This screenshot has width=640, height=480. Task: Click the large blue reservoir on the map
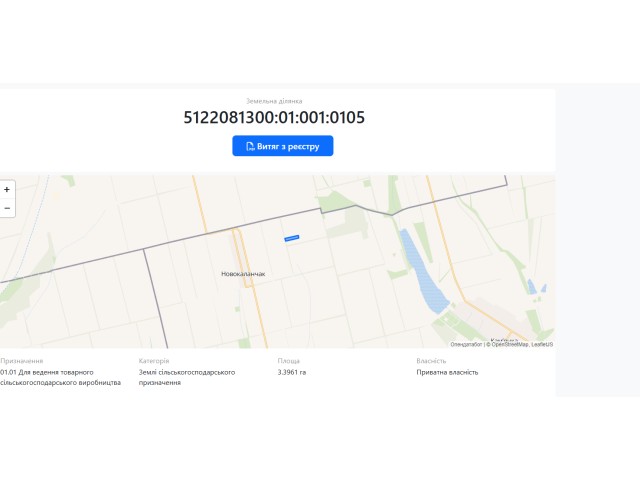[x=422, y=271]
